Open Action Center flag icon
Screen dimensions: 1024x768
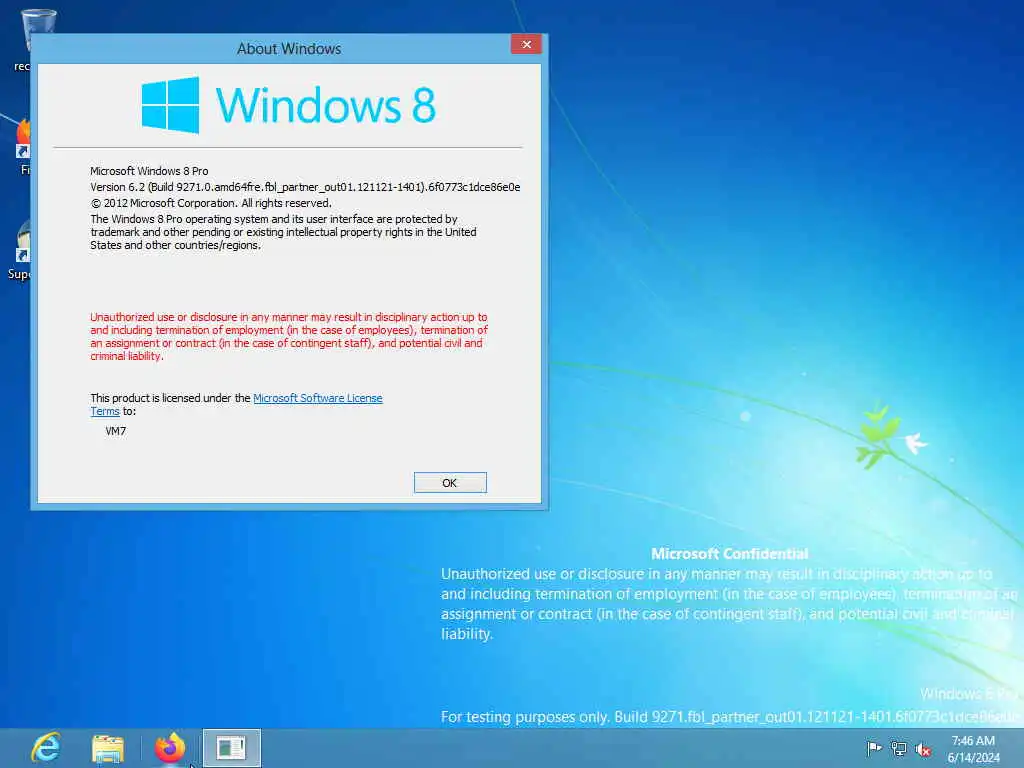[874, 748]
